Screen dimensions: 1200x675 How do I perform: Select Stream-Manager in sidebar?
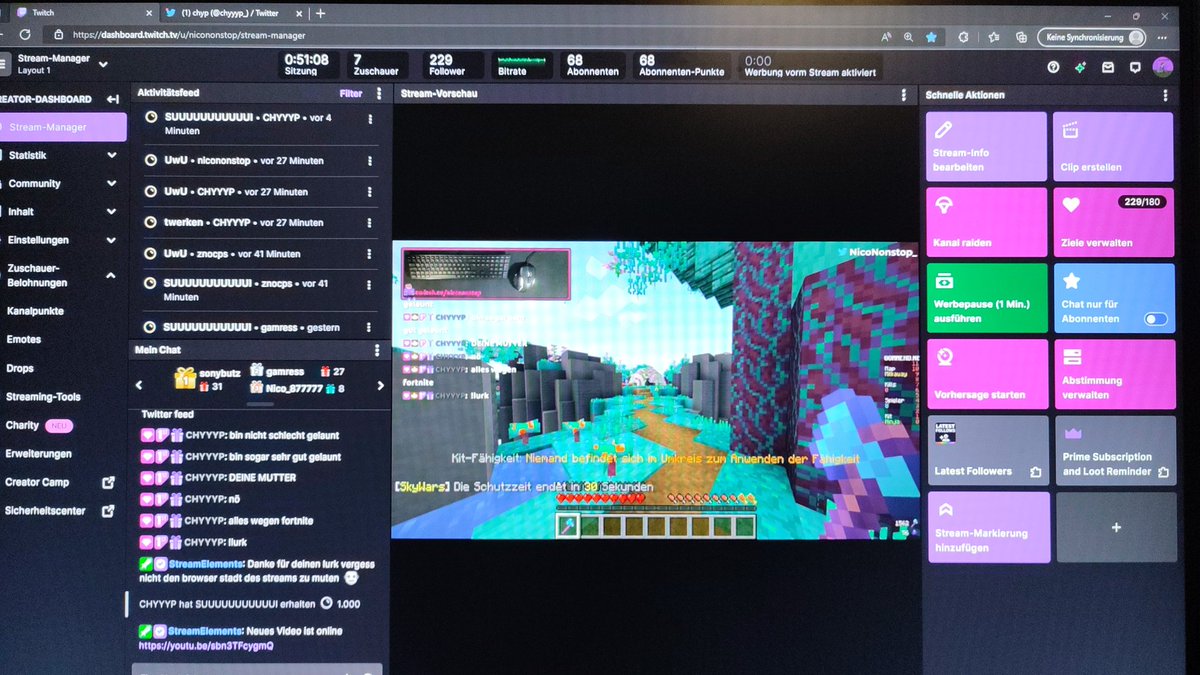(x=62, y=127)
